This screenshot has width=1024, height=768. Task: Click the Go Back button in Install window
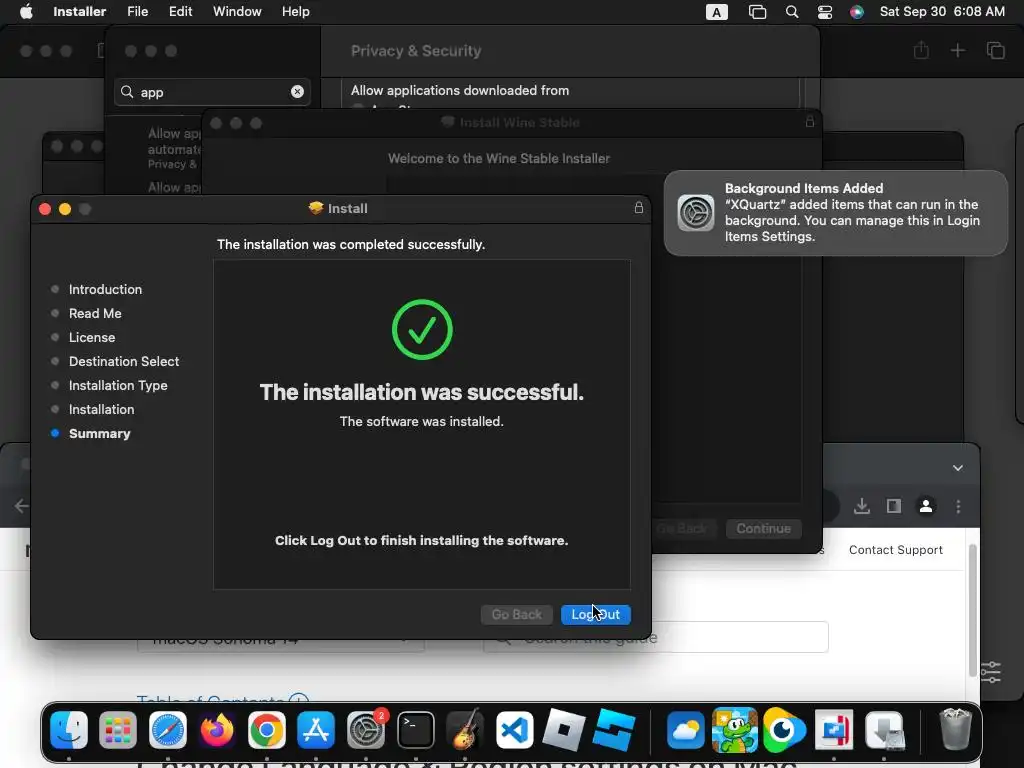(517, 615)
